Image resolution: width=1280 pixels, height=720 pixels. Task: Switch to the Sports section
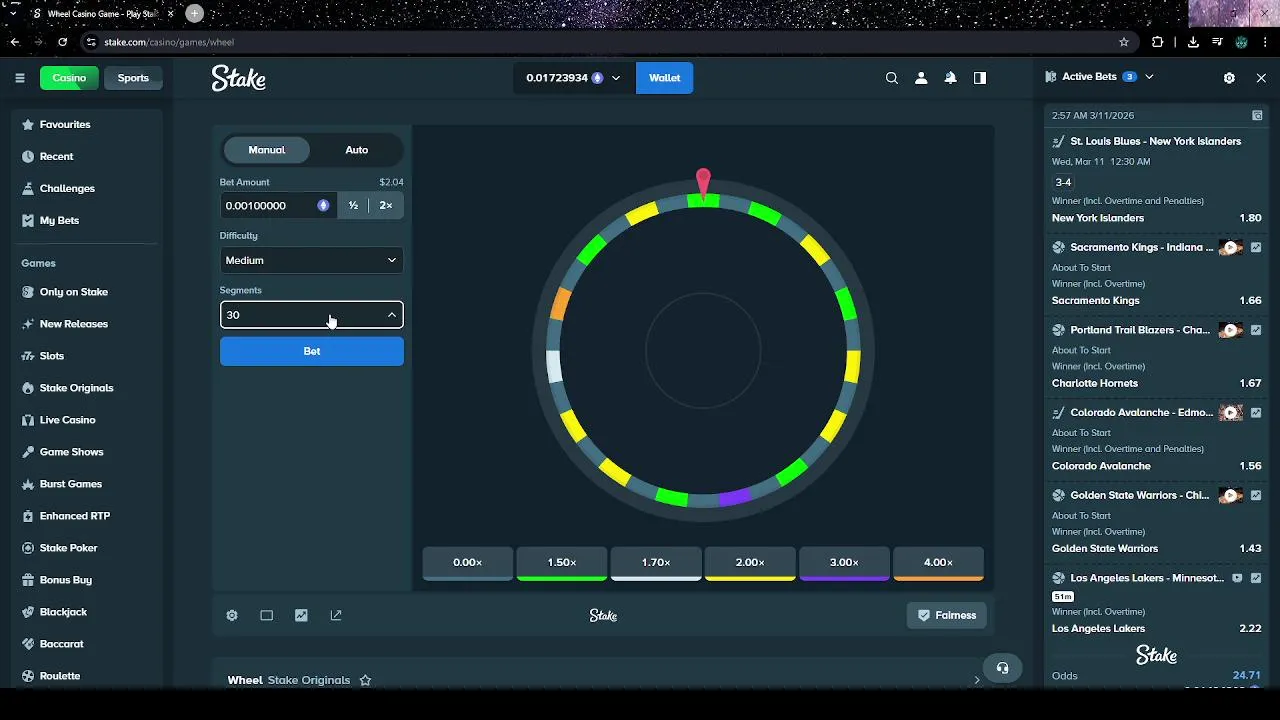tap(133, 78)
